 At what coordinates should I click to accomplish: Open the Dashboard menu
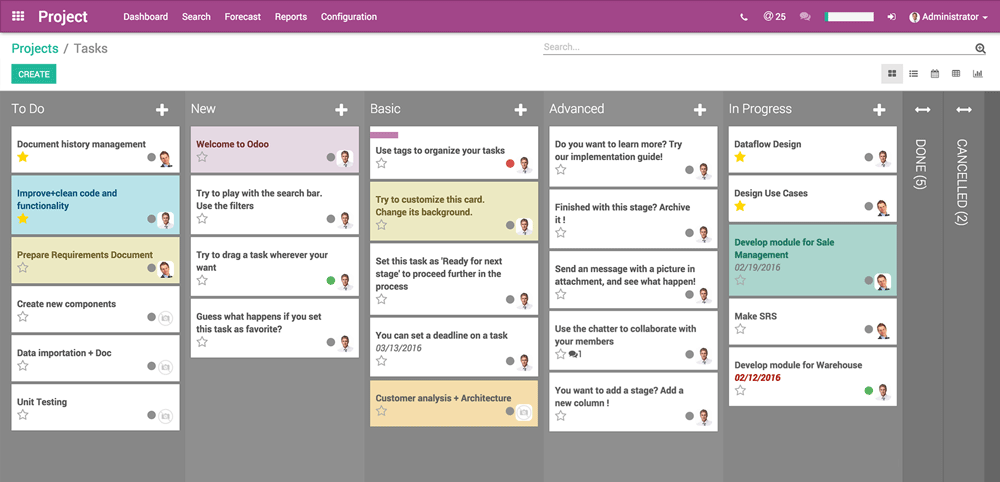tap(145, 17)
